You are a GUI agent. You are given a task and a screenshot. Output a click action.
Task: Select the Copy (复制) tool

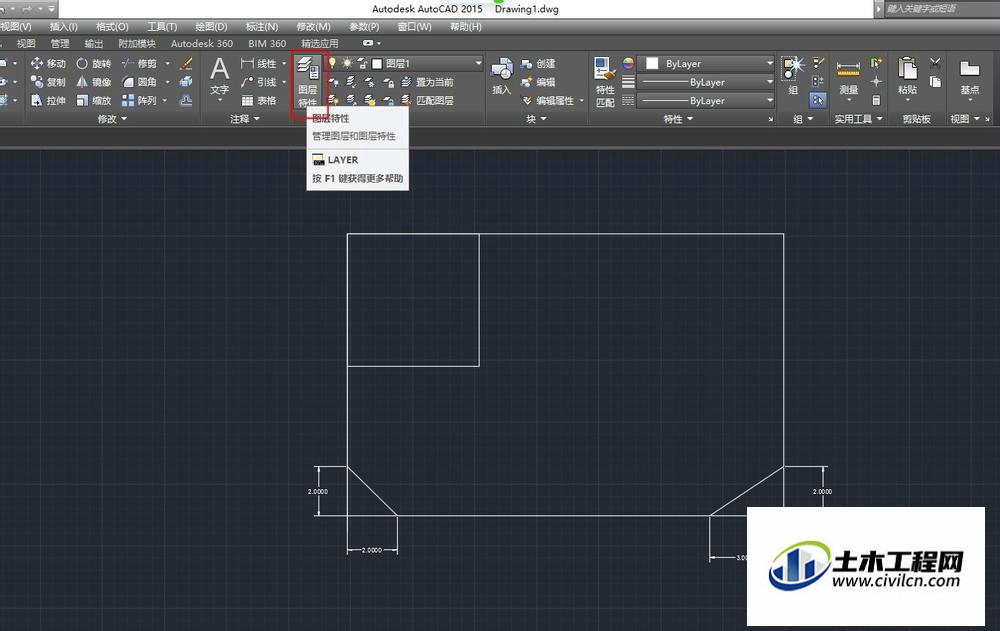(48, 82)
